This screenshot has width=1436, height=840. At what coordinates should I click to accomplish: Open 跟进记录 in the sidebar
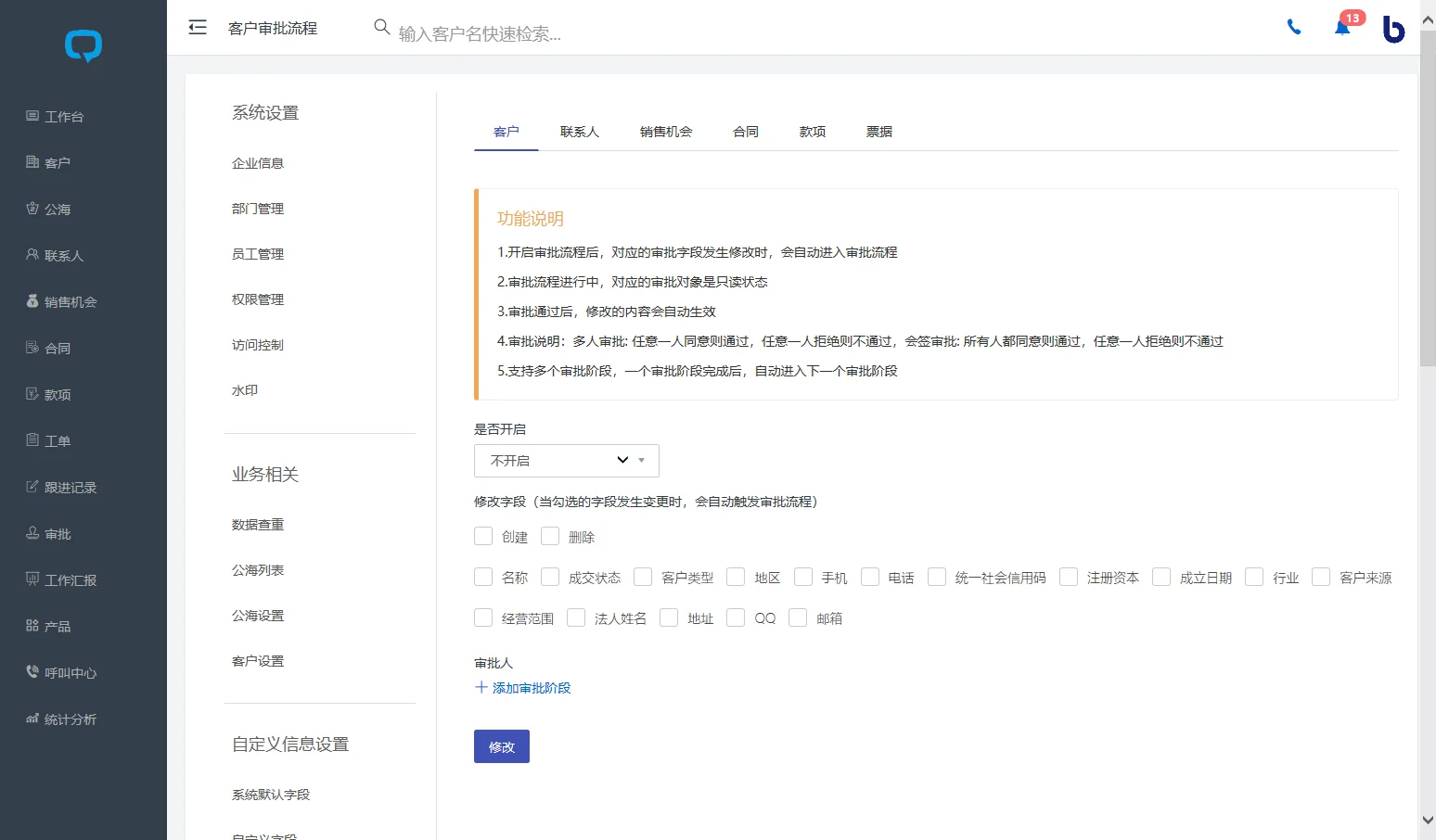click(x=61, y=487)
